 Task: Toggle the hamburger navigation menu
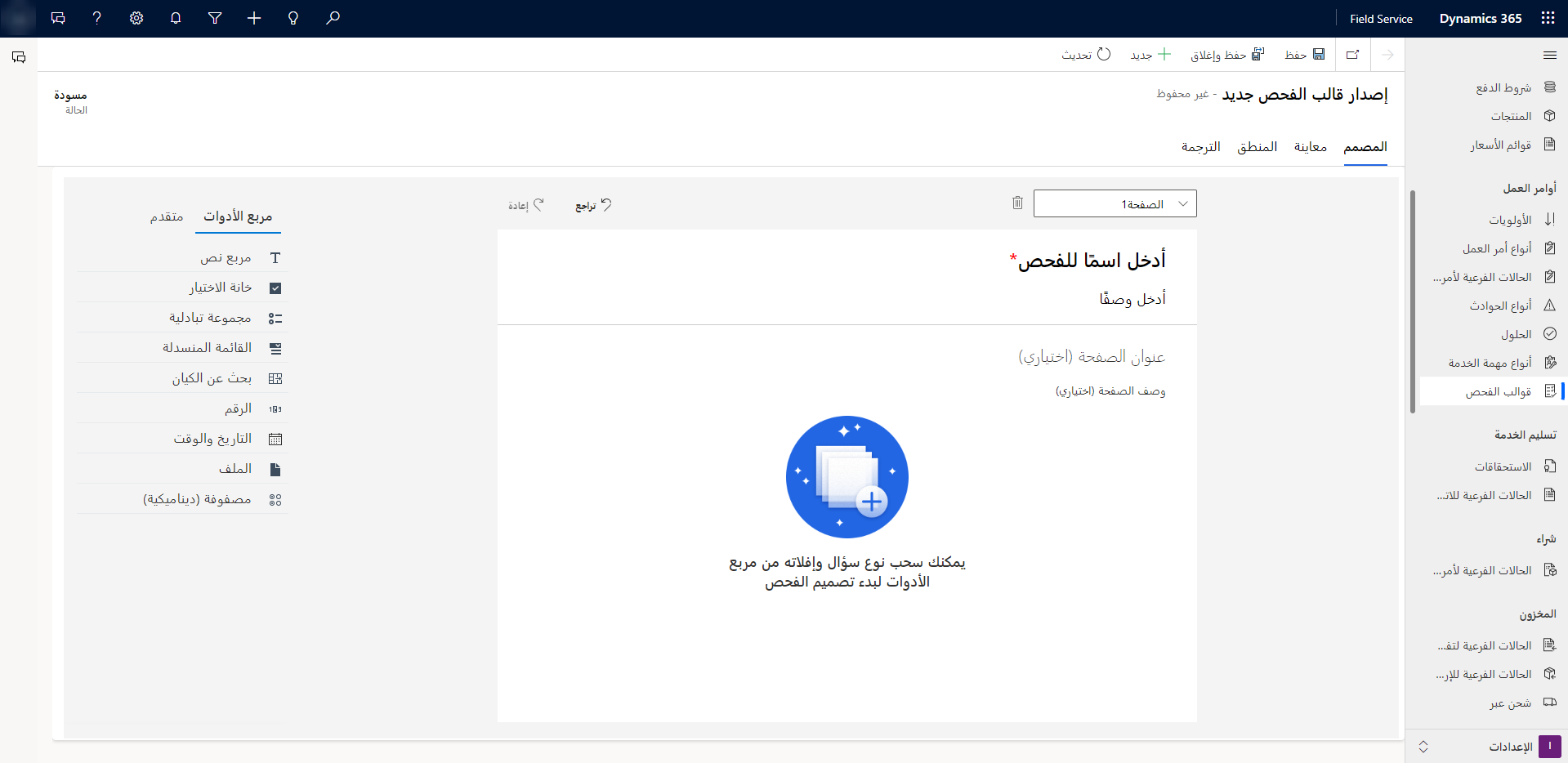1550,55
